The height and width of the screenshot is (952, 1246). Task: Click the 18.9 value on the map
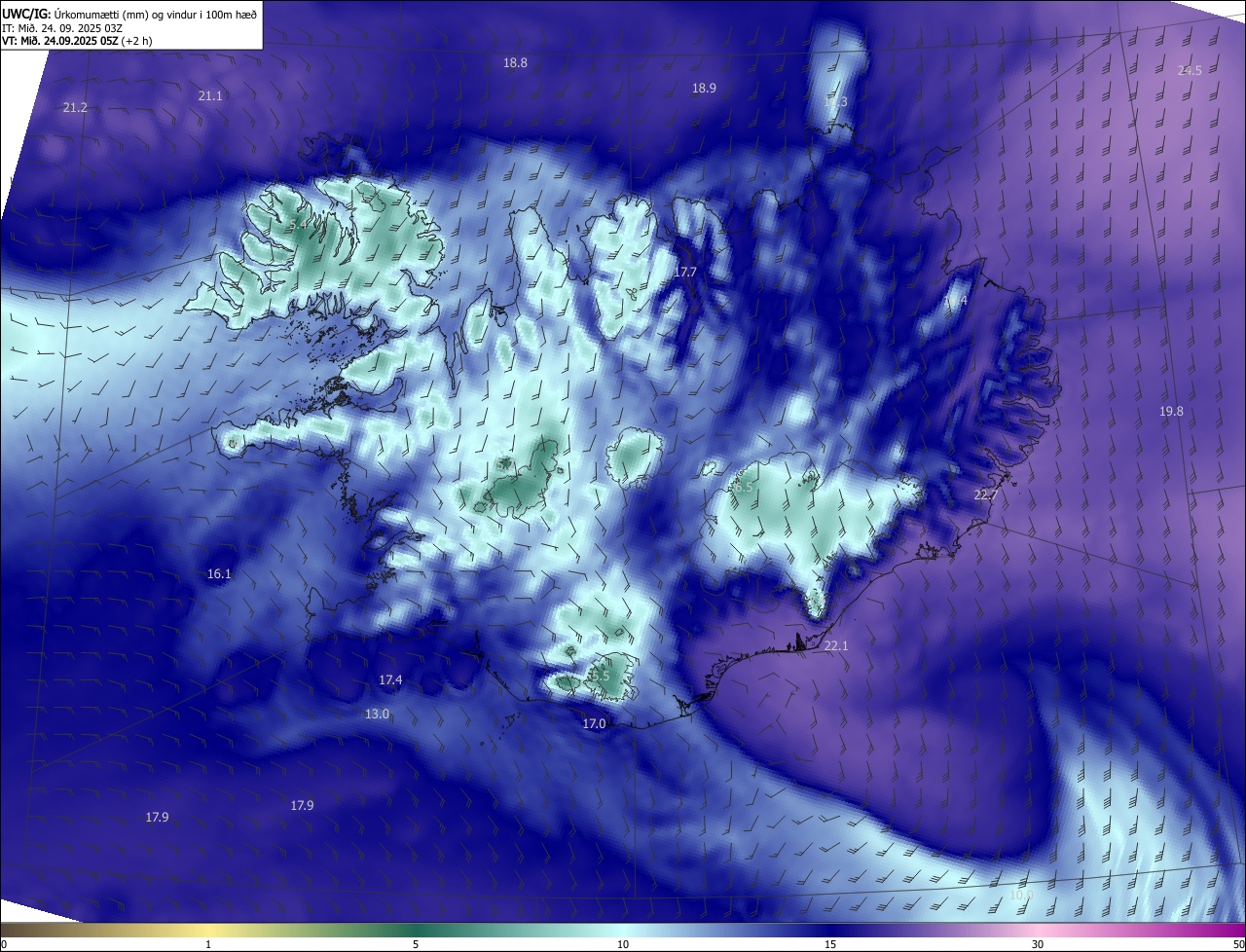(704, 88)
